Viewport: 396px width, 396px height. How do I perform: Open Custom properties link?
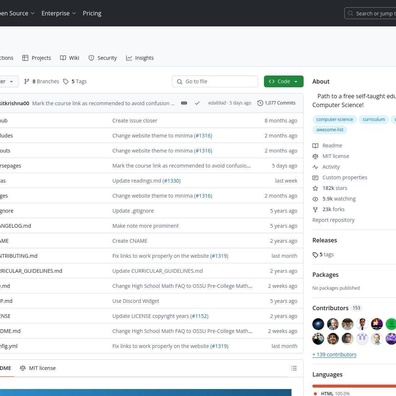[x=345, y=177]
